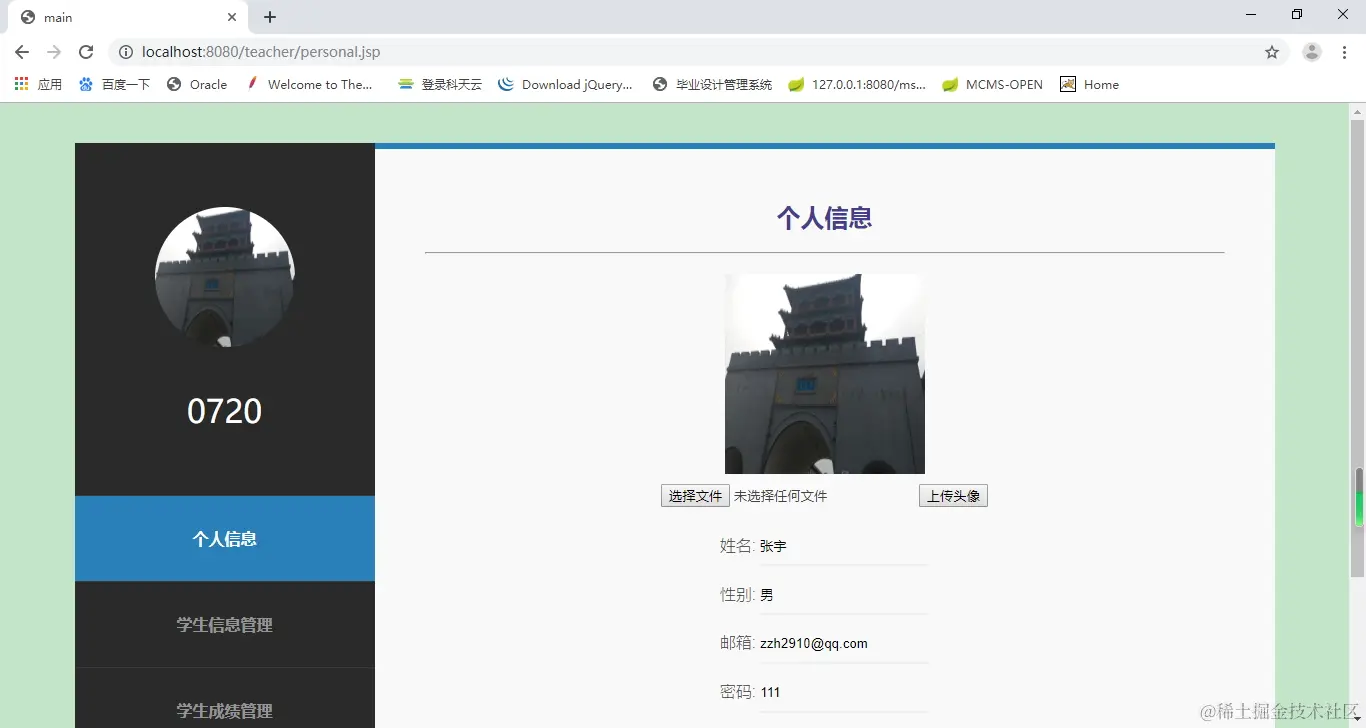The image size is (1366, 728).
Task: Open the site information icon in address bar
Action: [x=125, y=52]
